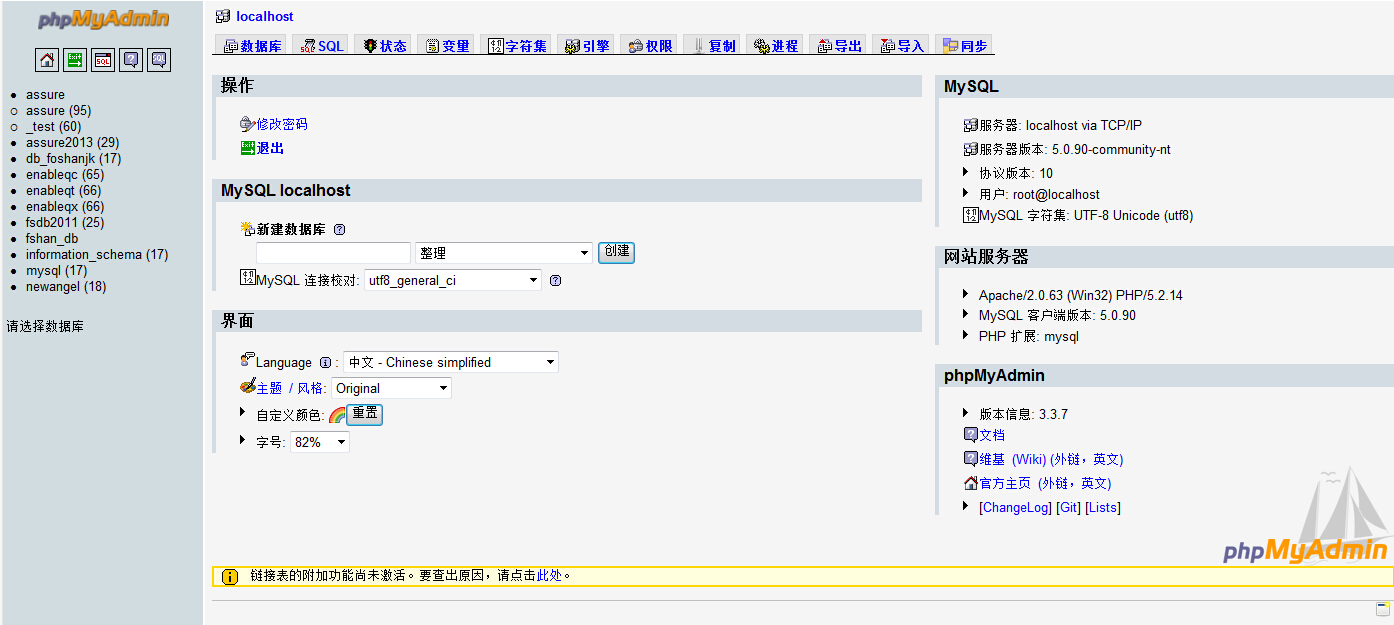Select the _test (60) database
This screenshot has height=625, width=1394.
point(54,127)
